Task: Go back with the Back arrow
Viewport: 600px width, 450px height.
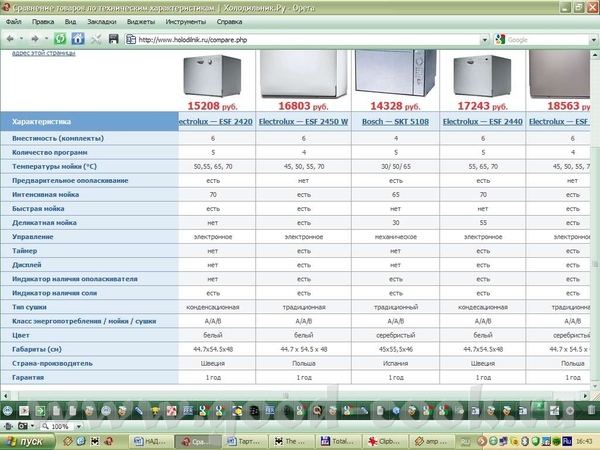Action: click(x=10, y=39)
